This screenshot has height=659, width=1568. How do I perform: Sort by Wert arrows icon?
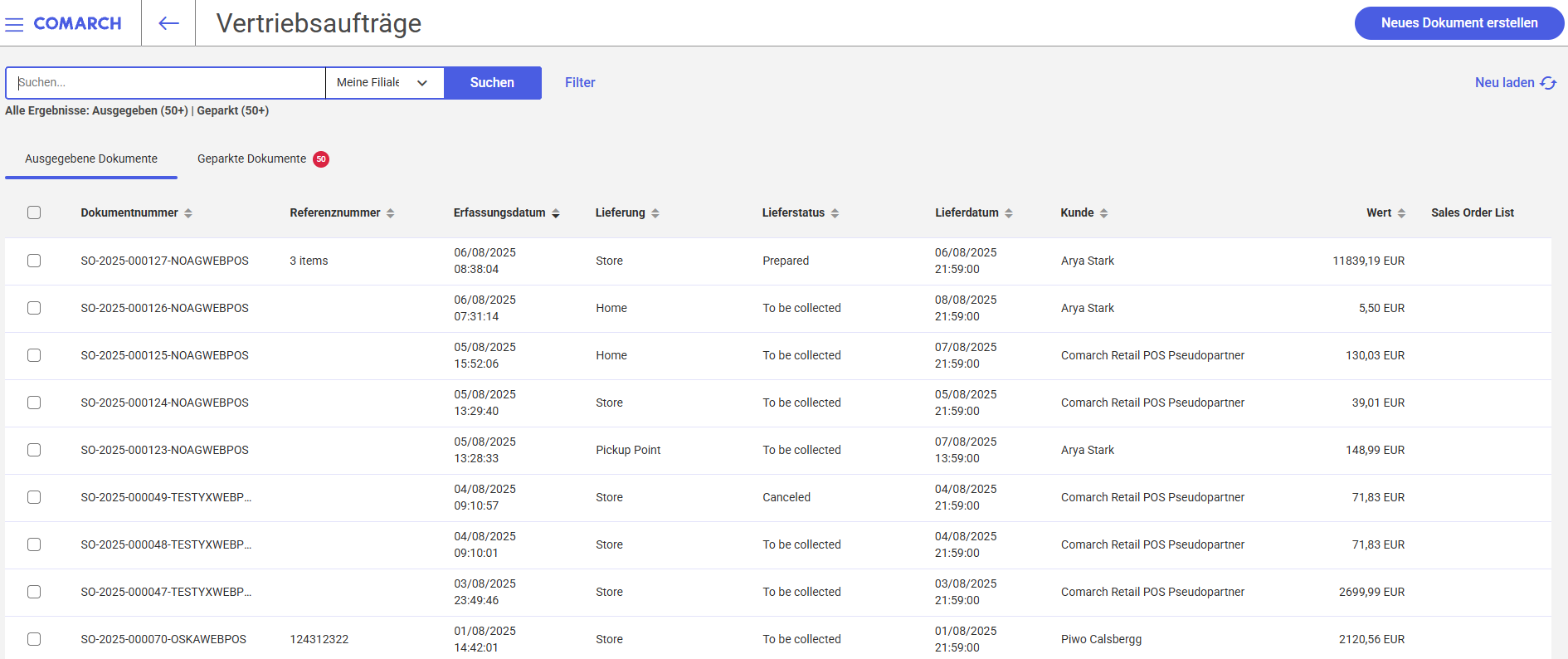(x=1401, y=213)
